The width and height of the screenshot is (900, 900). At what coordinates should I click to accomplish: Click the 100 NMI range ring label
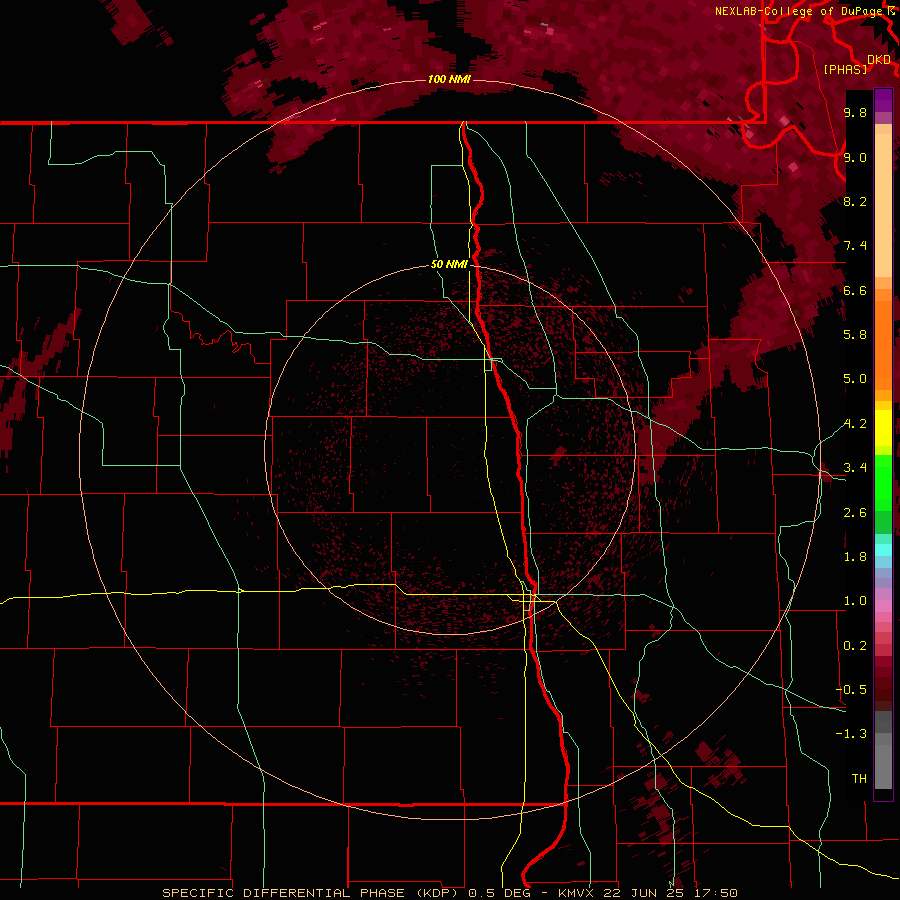(x=449, y=79)
